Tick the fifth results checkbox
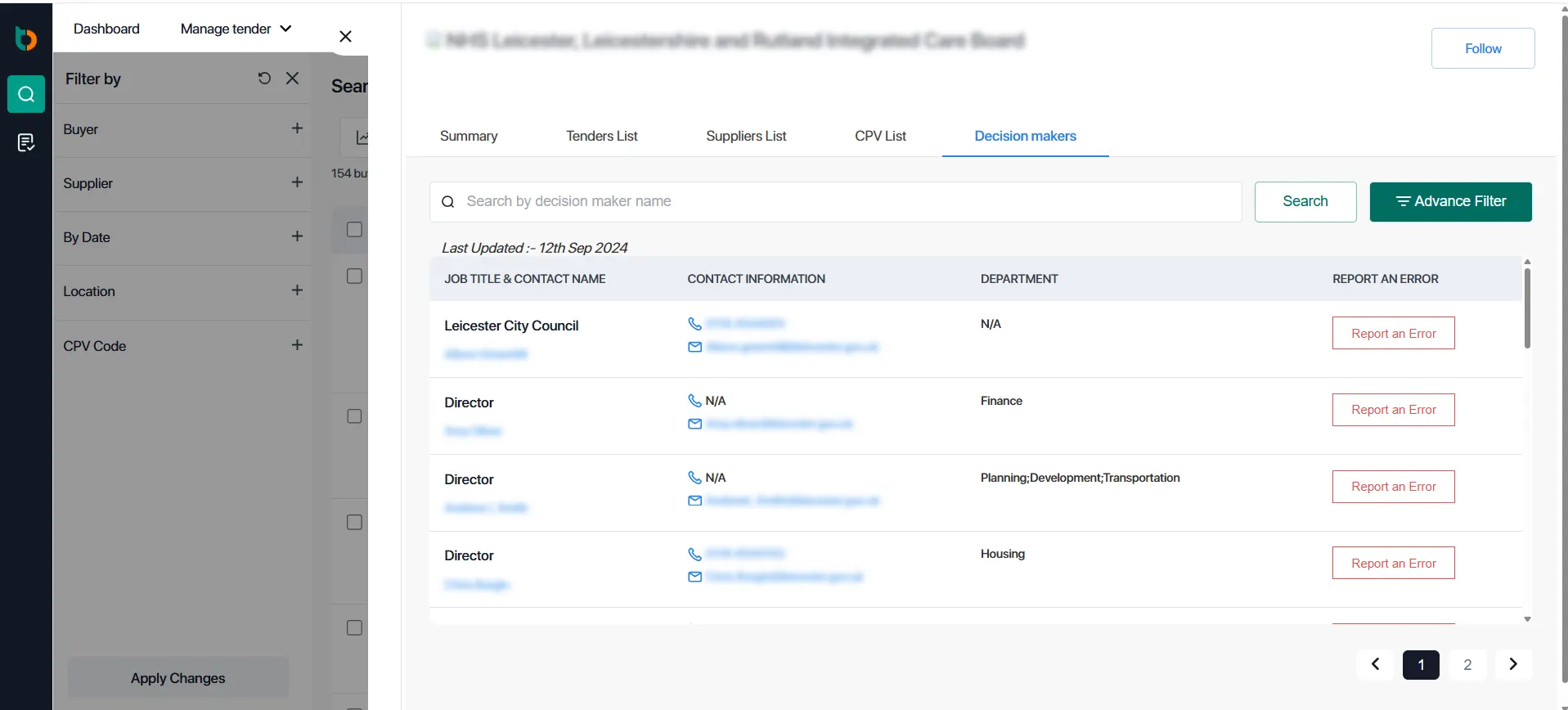 (354, 627)
